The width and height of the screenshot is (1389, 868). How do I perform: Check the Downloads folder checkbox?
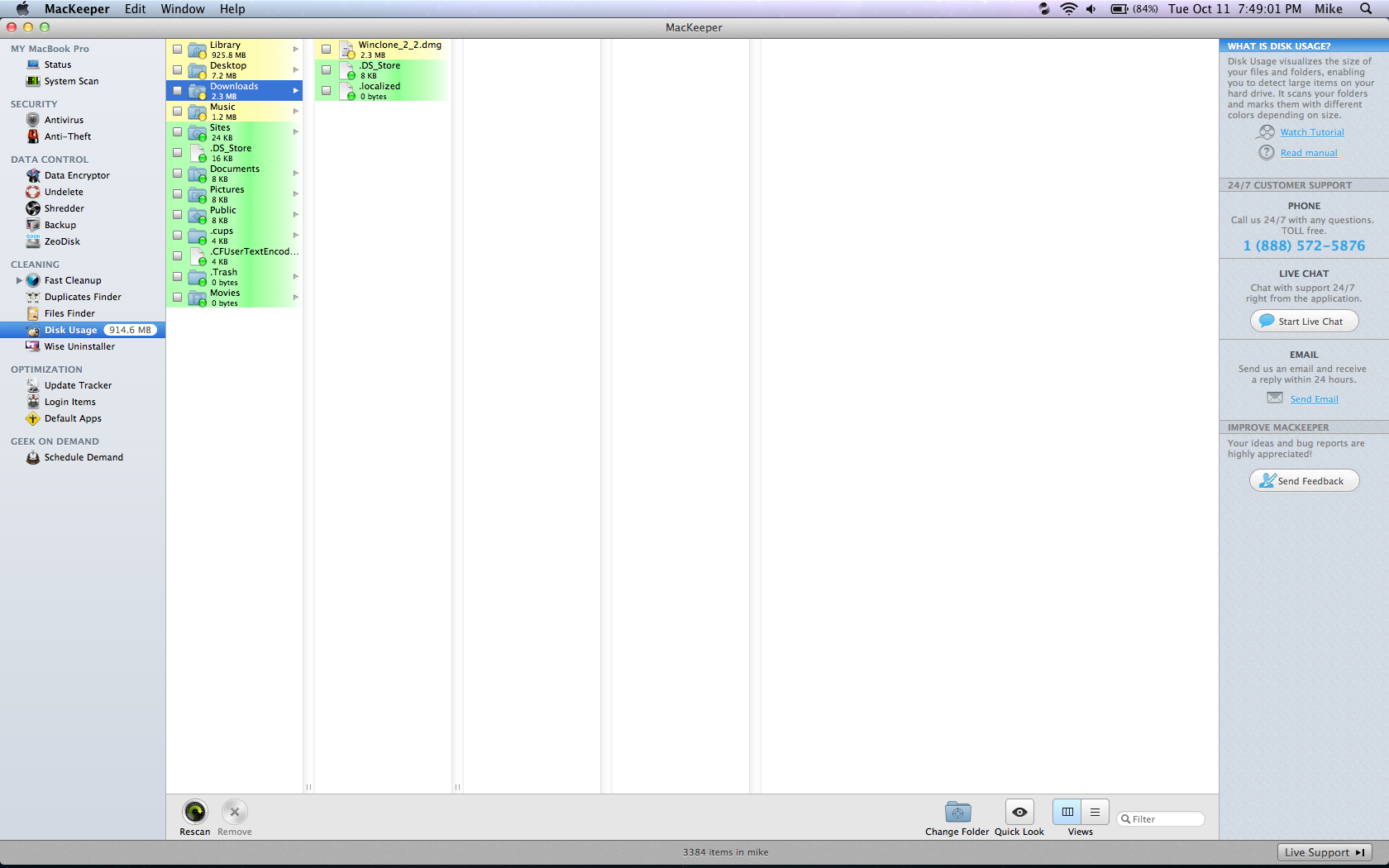point(177,91)
